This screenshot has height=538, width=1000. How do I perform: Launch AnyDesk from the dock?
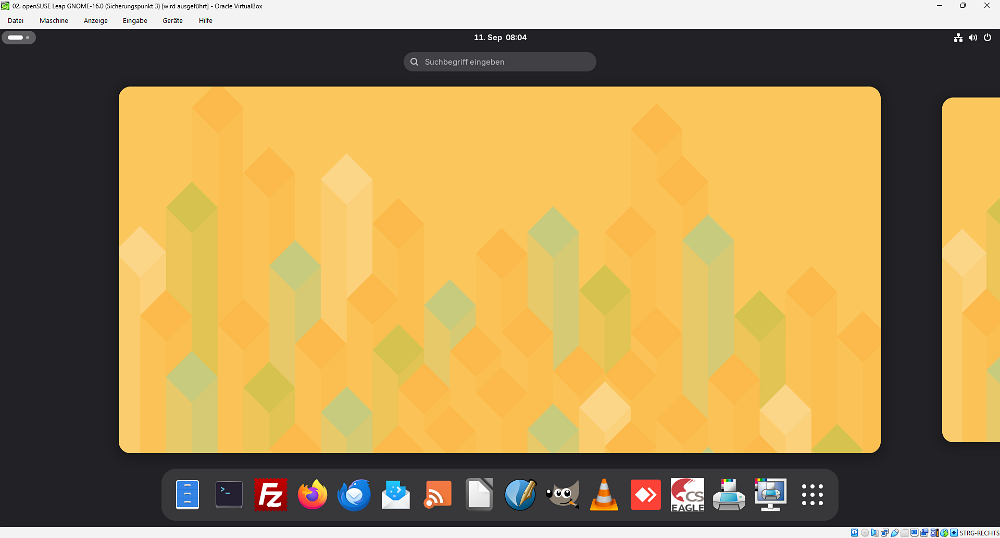coord(646,495)
